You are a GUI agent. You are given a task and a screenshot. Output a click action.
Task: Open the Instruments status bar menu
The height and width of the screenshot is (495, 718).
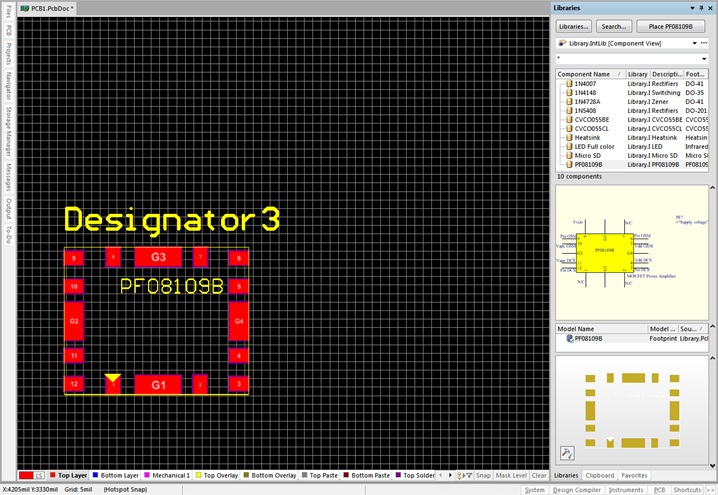[x=626, y=490]
